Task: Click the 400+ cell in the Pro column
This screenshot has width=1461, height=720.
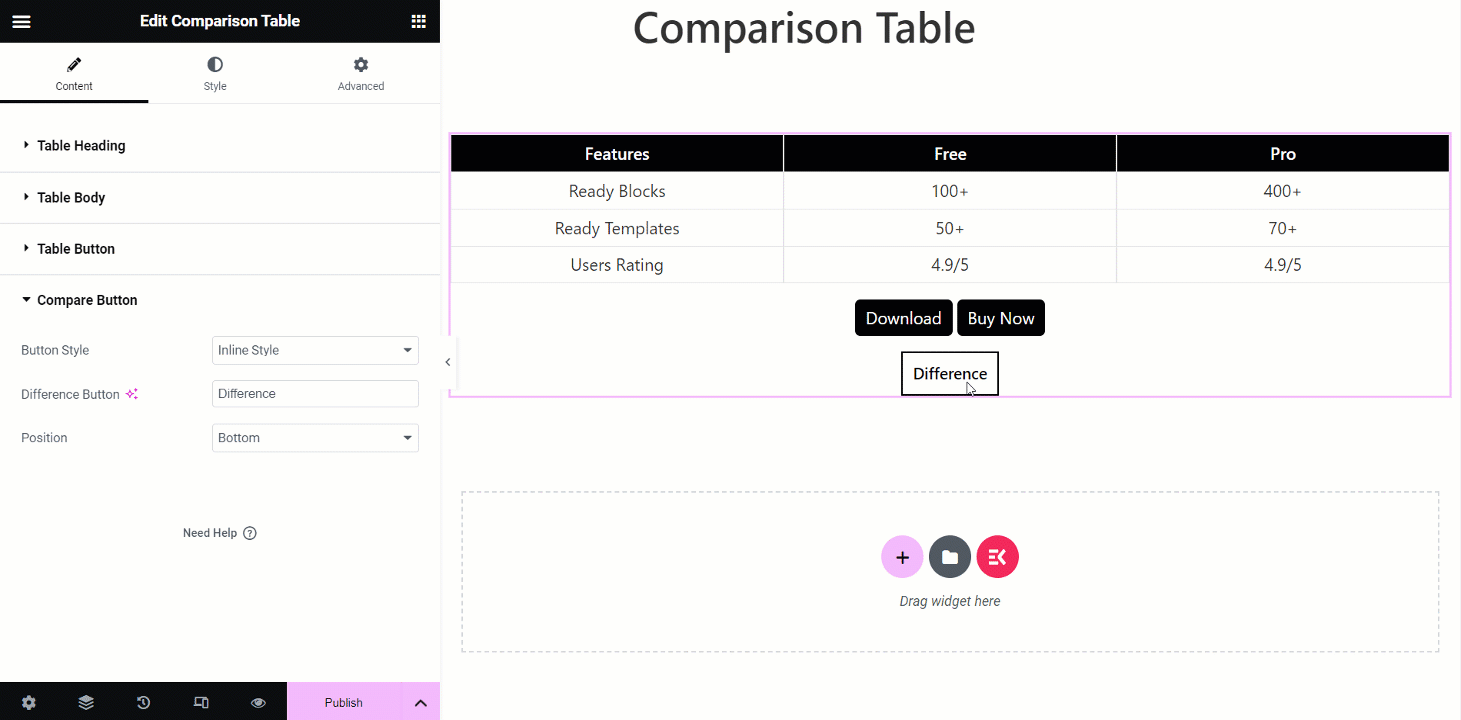Action: tap(1283, 191)
